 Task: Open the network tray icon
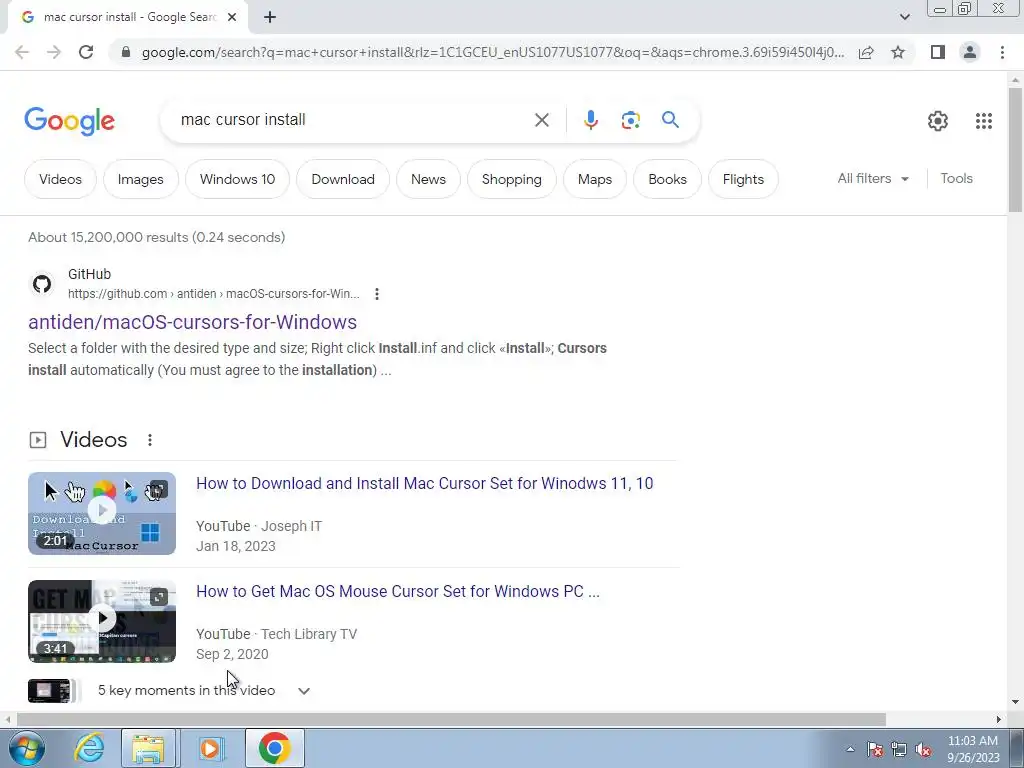(x=899, y=749)
